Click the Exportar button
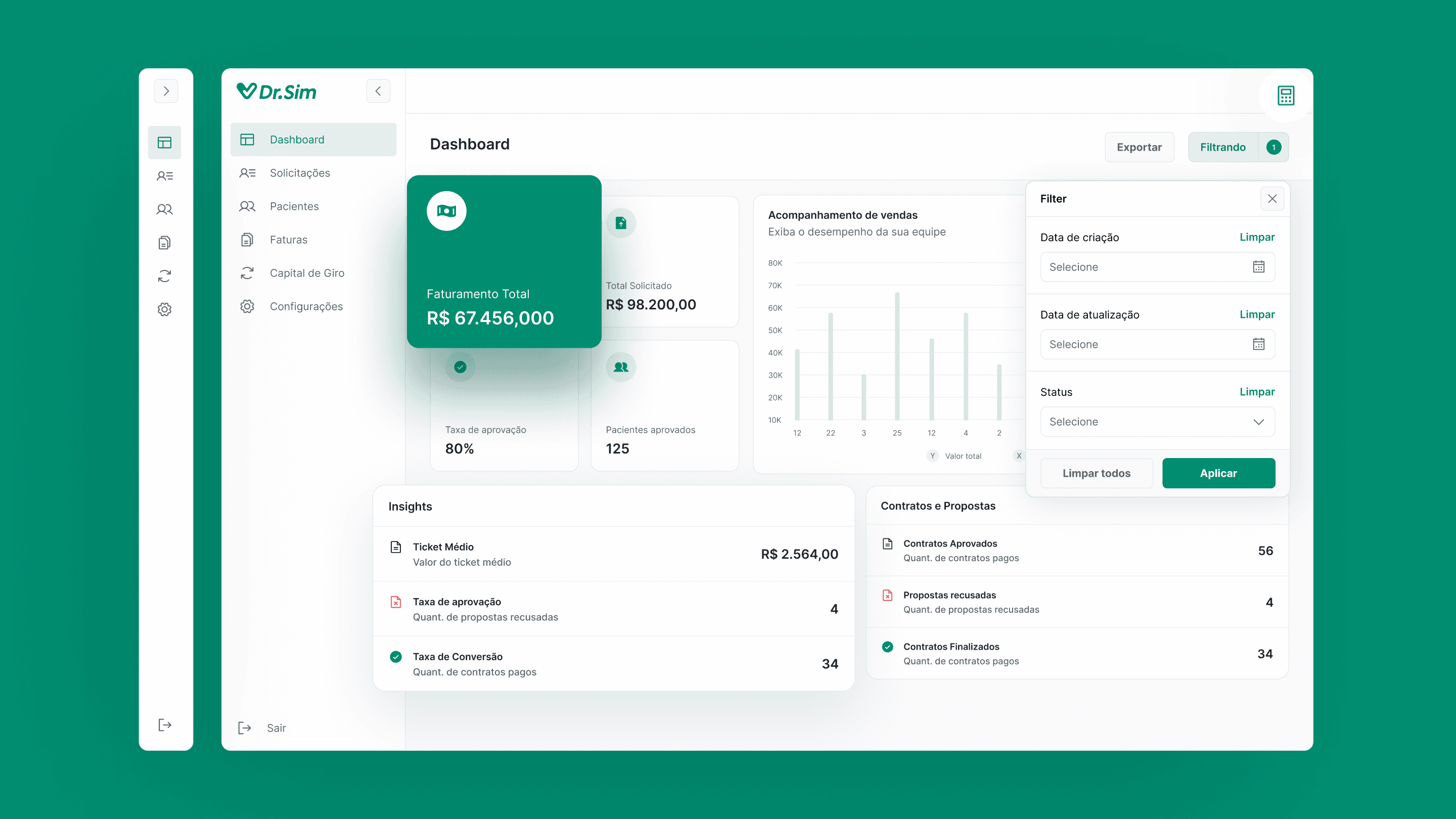1456x819 pixels. tap(1139, 147)
